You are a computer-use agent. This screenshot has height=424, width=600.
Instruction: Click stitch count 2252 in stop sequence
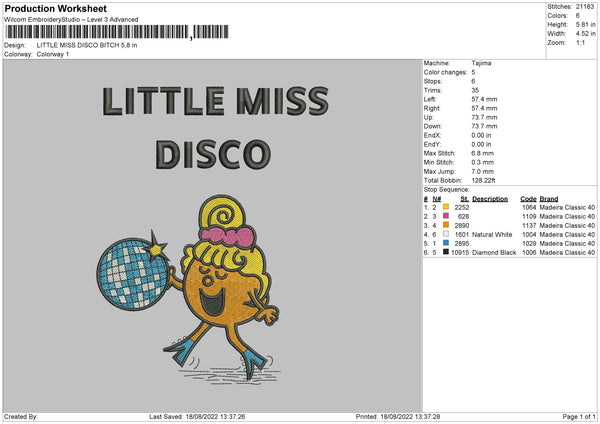[461, 207]
